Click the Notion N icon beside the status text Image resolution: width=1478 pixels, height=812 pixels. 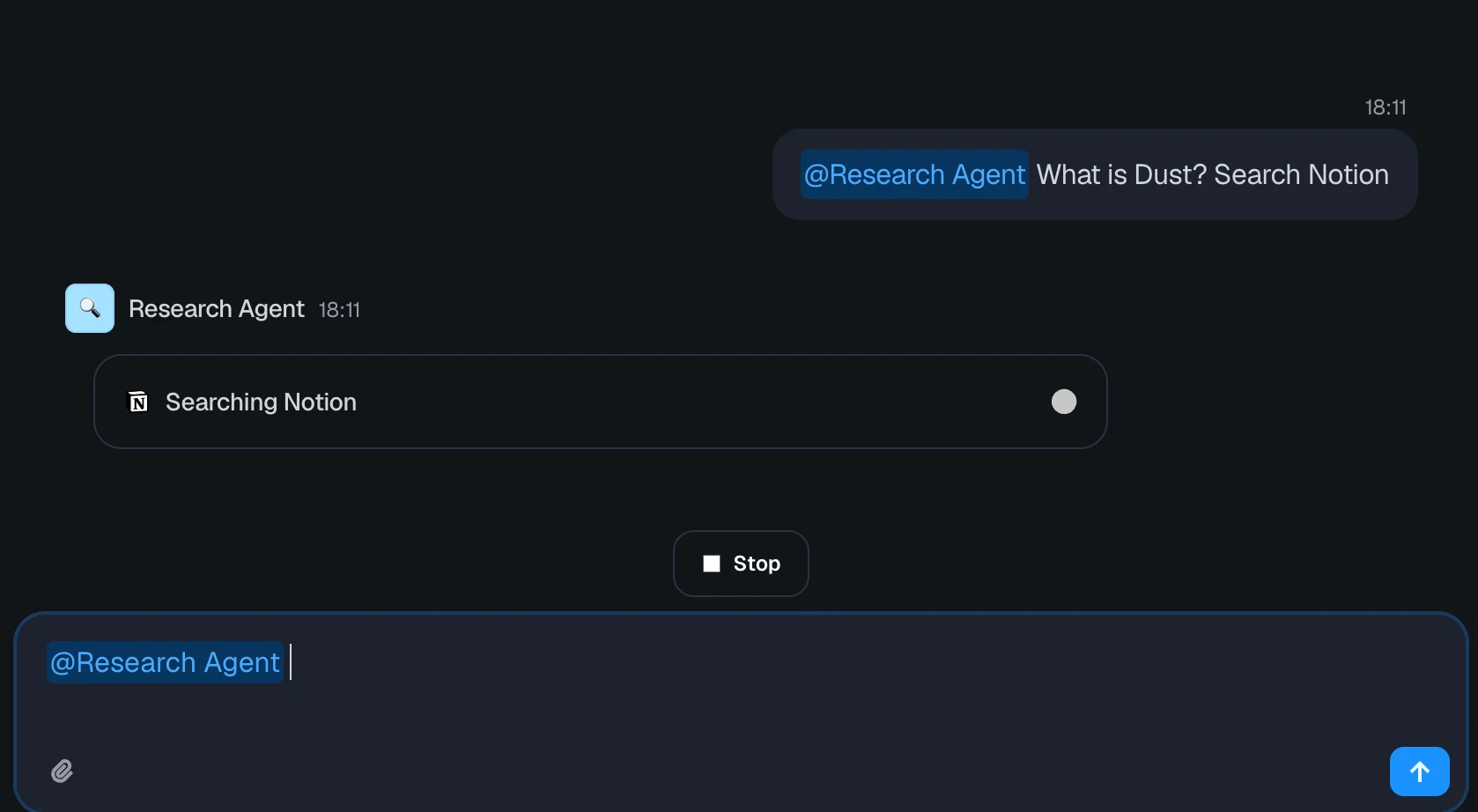(x=138, y=401)
